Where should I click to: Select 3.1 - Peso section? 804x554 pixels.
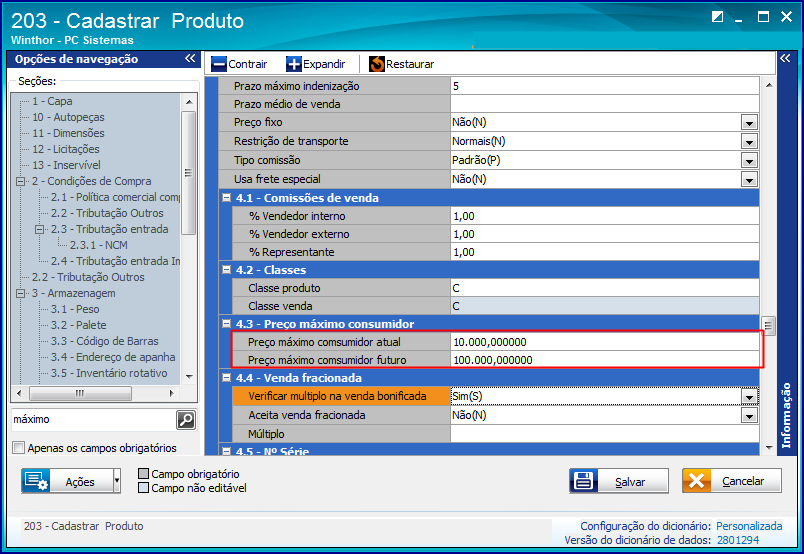(75, 309)
